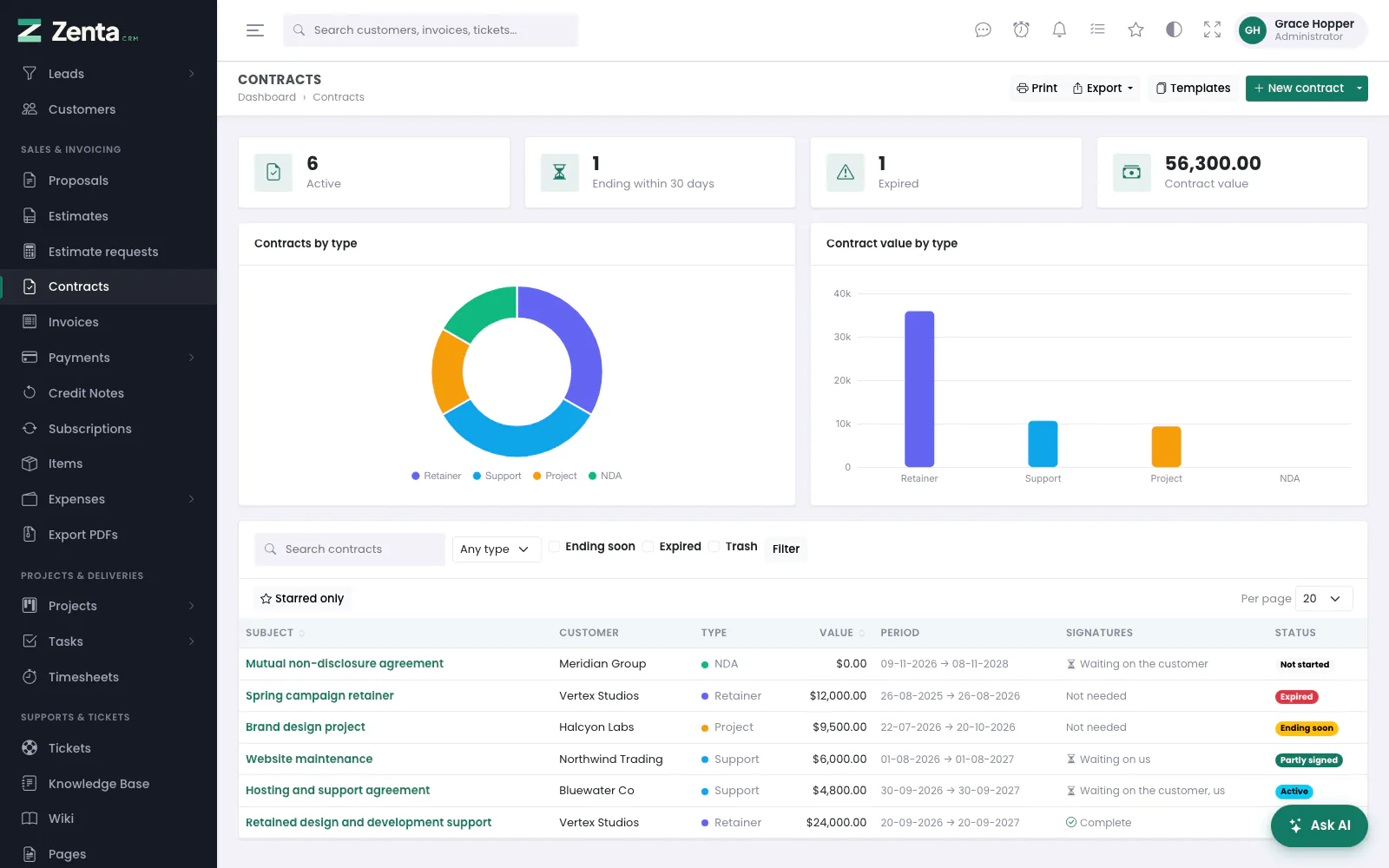Open Knowledge Base in the sidebar

(x=109, y=784)
